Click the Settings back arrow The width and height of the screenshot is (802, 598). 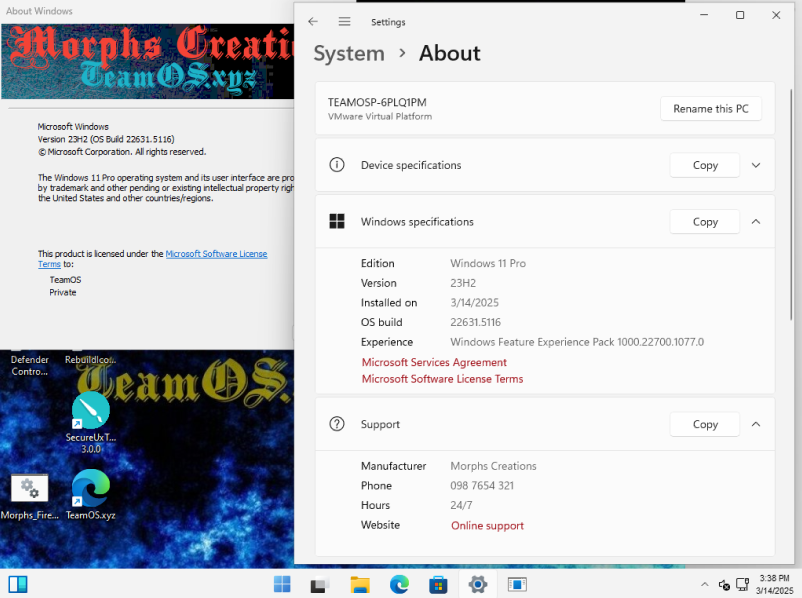click(313, 21)
